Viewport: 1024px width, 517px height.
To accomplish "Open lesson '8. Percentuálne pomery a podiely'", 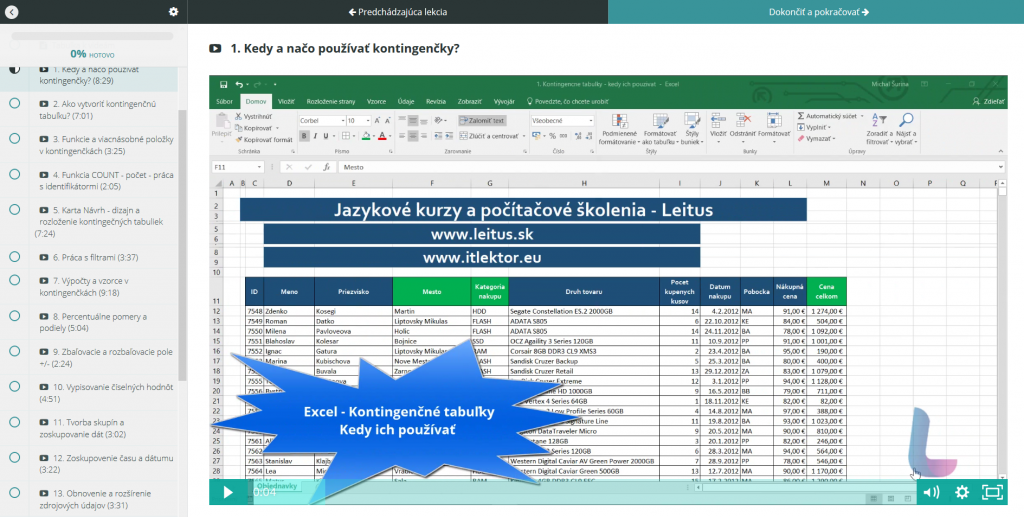I will [x=93, y=322].
